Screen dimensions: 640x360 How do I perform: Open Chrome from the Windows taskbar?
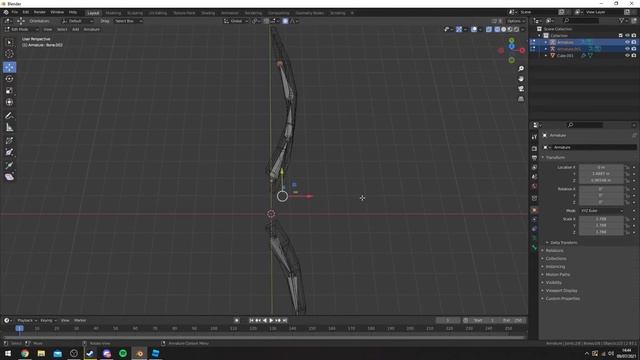[25, 353]
